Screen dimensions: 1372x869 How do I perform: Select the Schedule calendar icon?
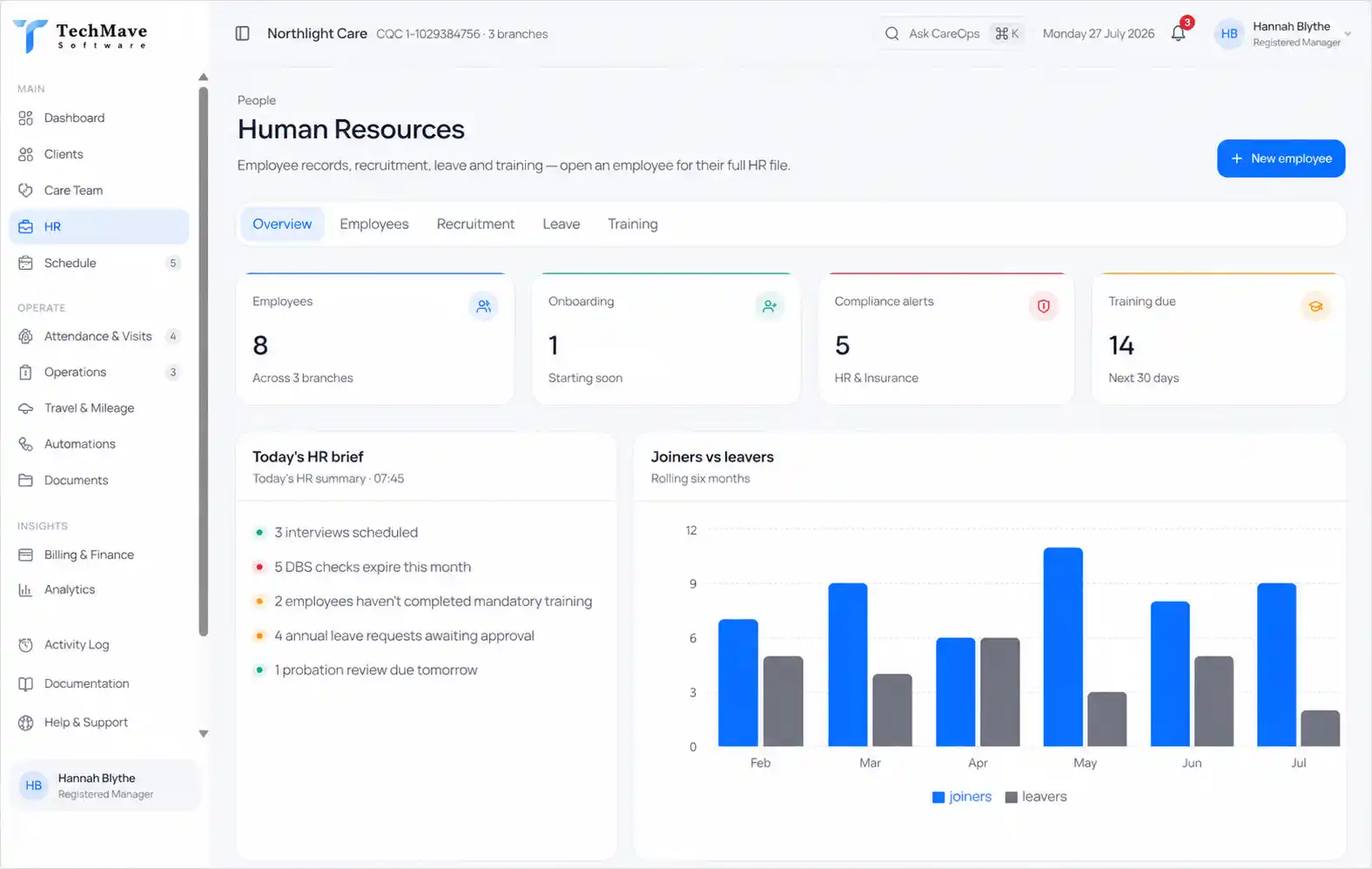click(x=26, y=263)
